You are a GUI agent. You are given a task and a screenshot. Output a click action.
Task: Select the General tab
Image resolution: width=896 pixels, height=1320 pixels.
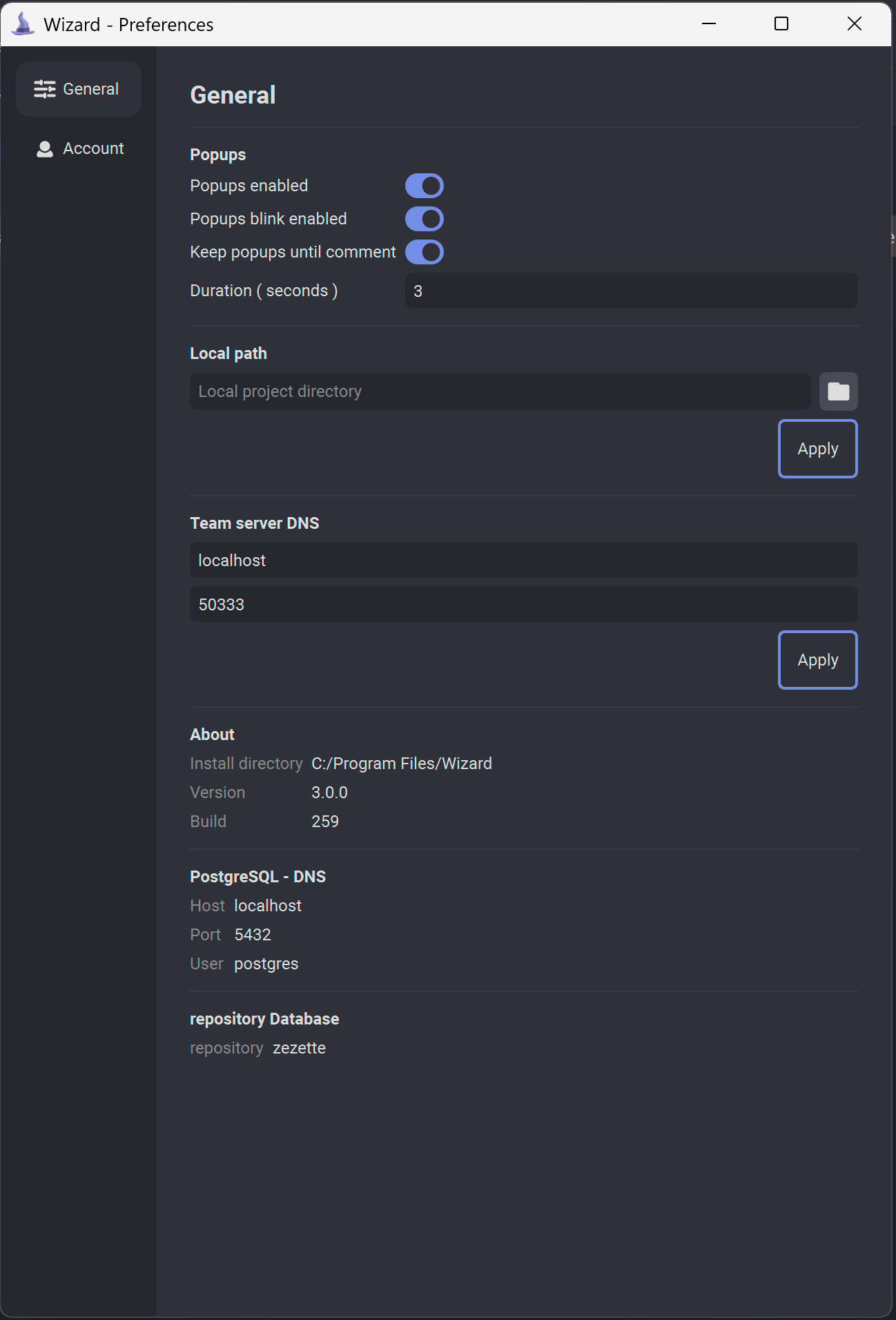pyautogui.click(x=79, y=89)
